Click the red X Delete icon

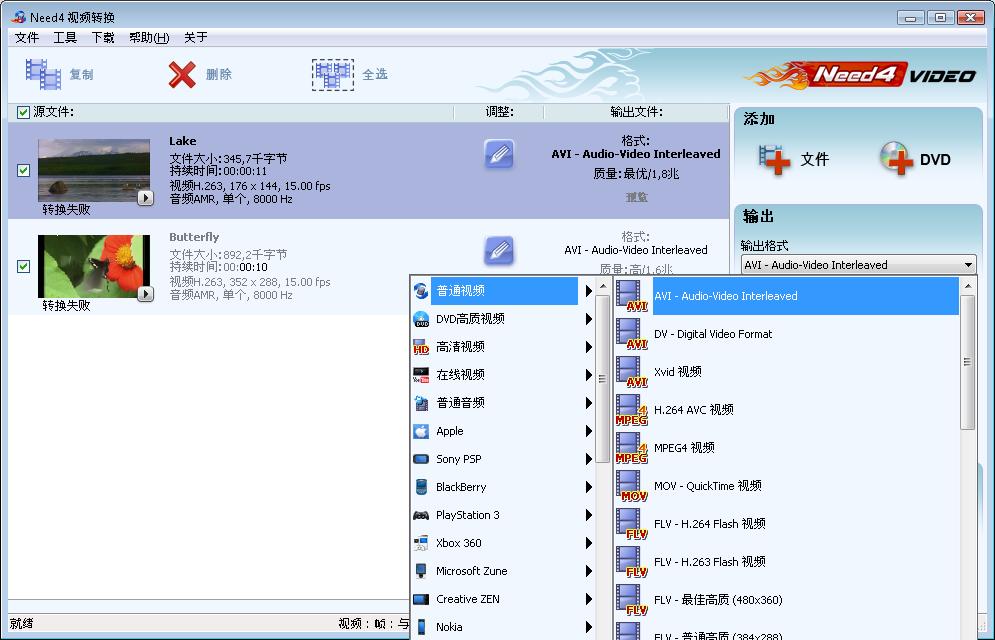click(x=182, y=74)
